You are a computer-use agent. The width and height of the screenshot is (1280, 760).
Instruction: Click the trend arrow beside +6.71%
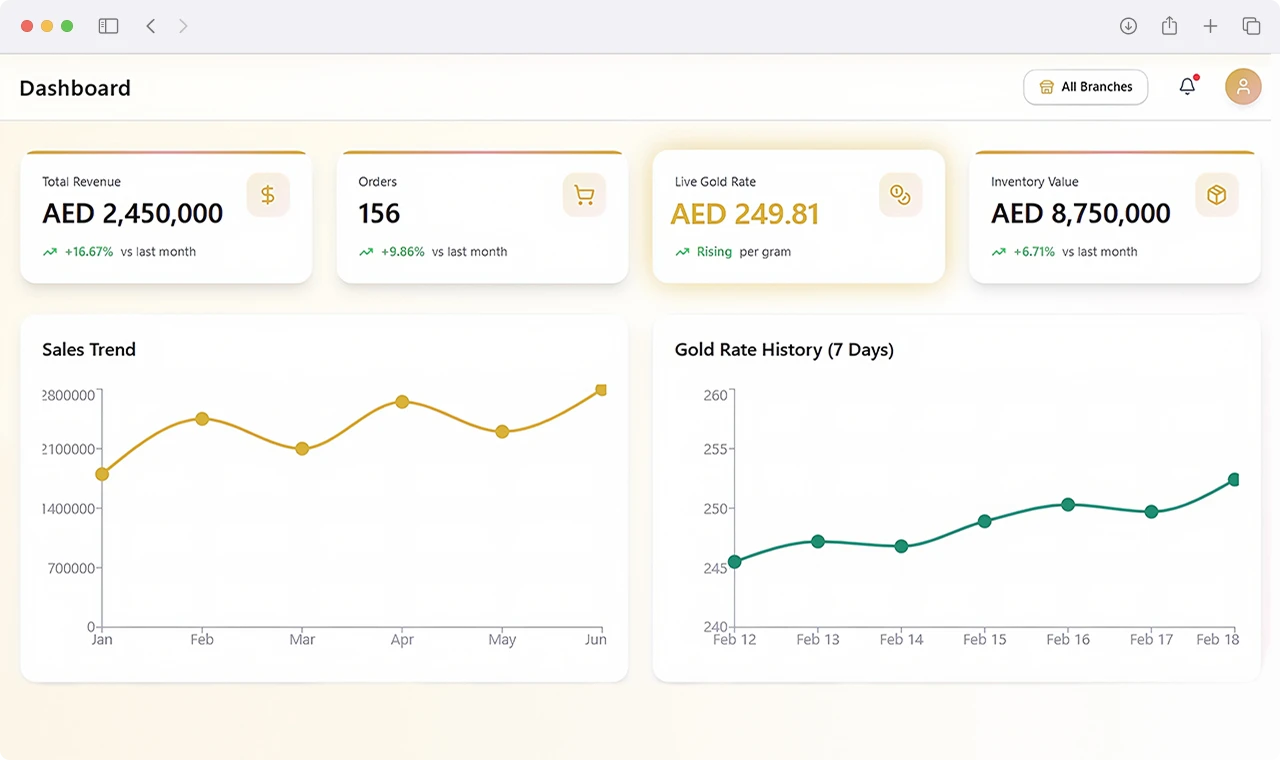pos(998,252)
